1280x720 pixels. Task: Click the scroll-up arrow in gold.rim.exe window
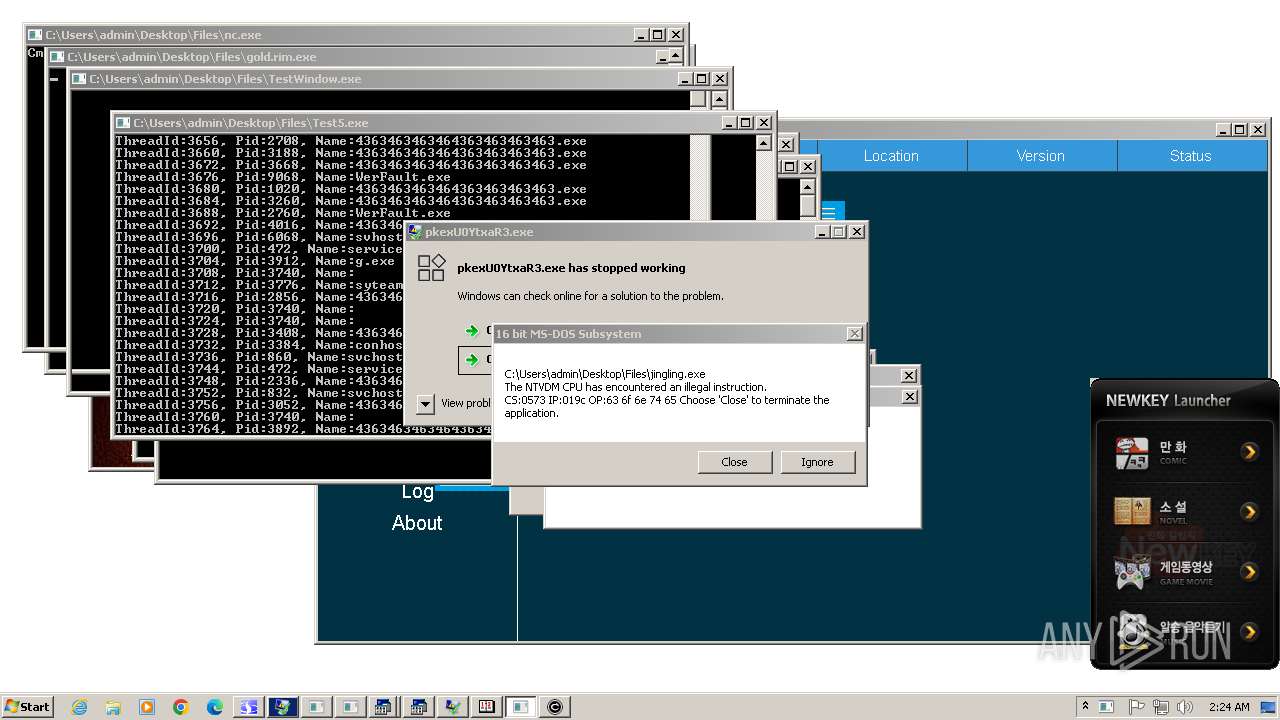[x=676, y=57]
